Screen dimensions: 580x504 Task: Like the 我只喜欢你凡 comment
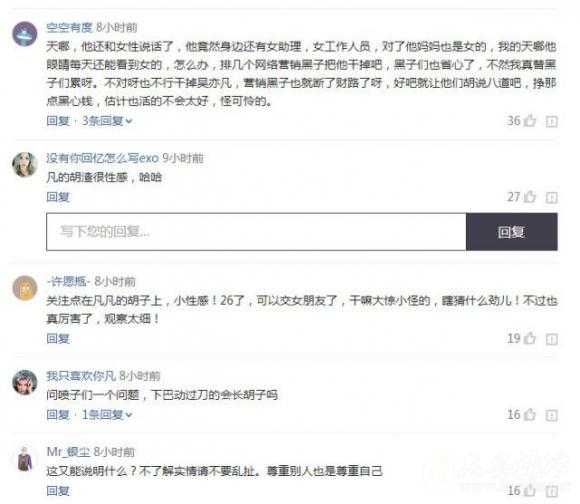point(530,415)
